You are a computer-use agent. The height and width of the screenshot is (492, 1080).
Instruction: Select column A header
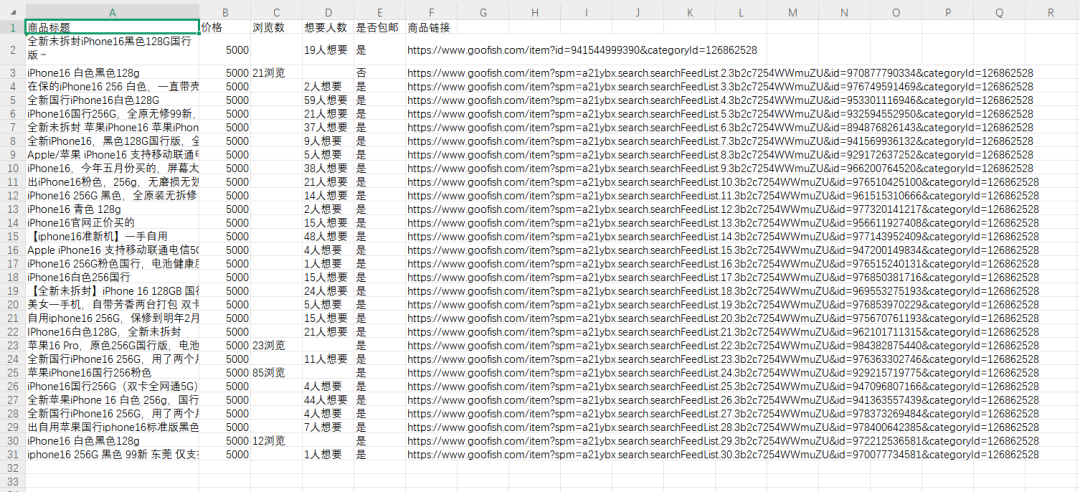pos(112,12)
